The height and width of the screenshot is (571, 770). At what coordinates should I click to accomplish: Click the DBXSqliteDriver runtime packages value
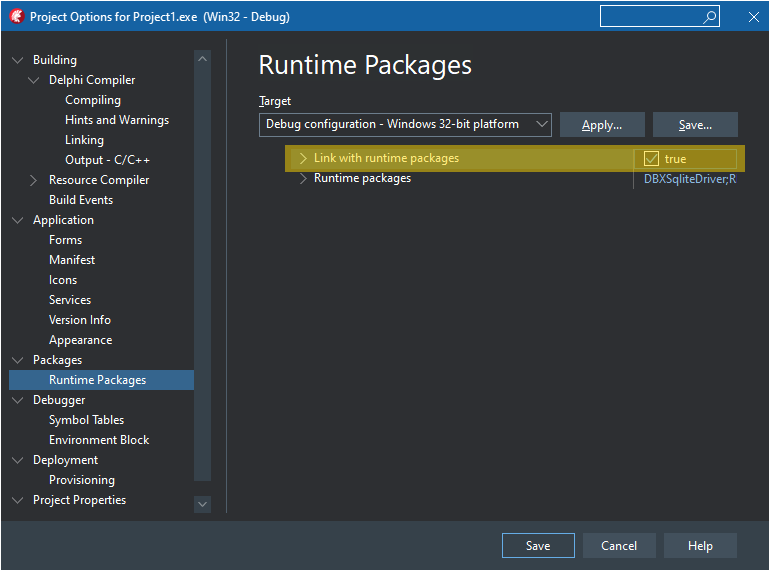[689, 180]
